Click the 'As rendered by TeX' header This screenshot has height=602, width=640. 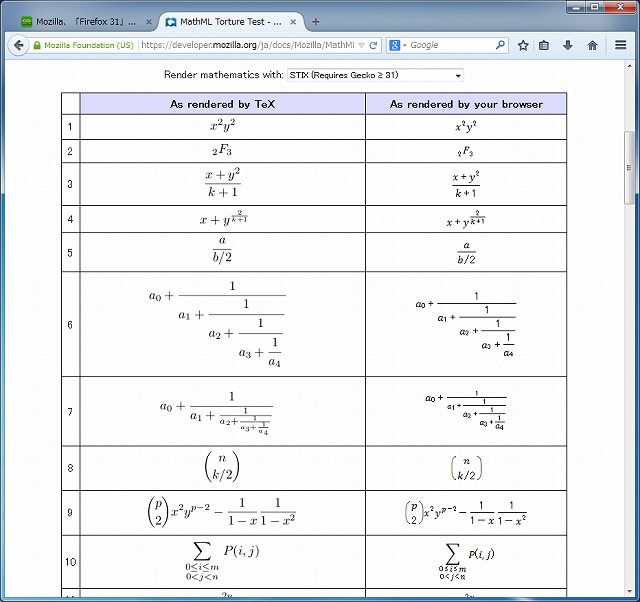[x=222, y=104]
